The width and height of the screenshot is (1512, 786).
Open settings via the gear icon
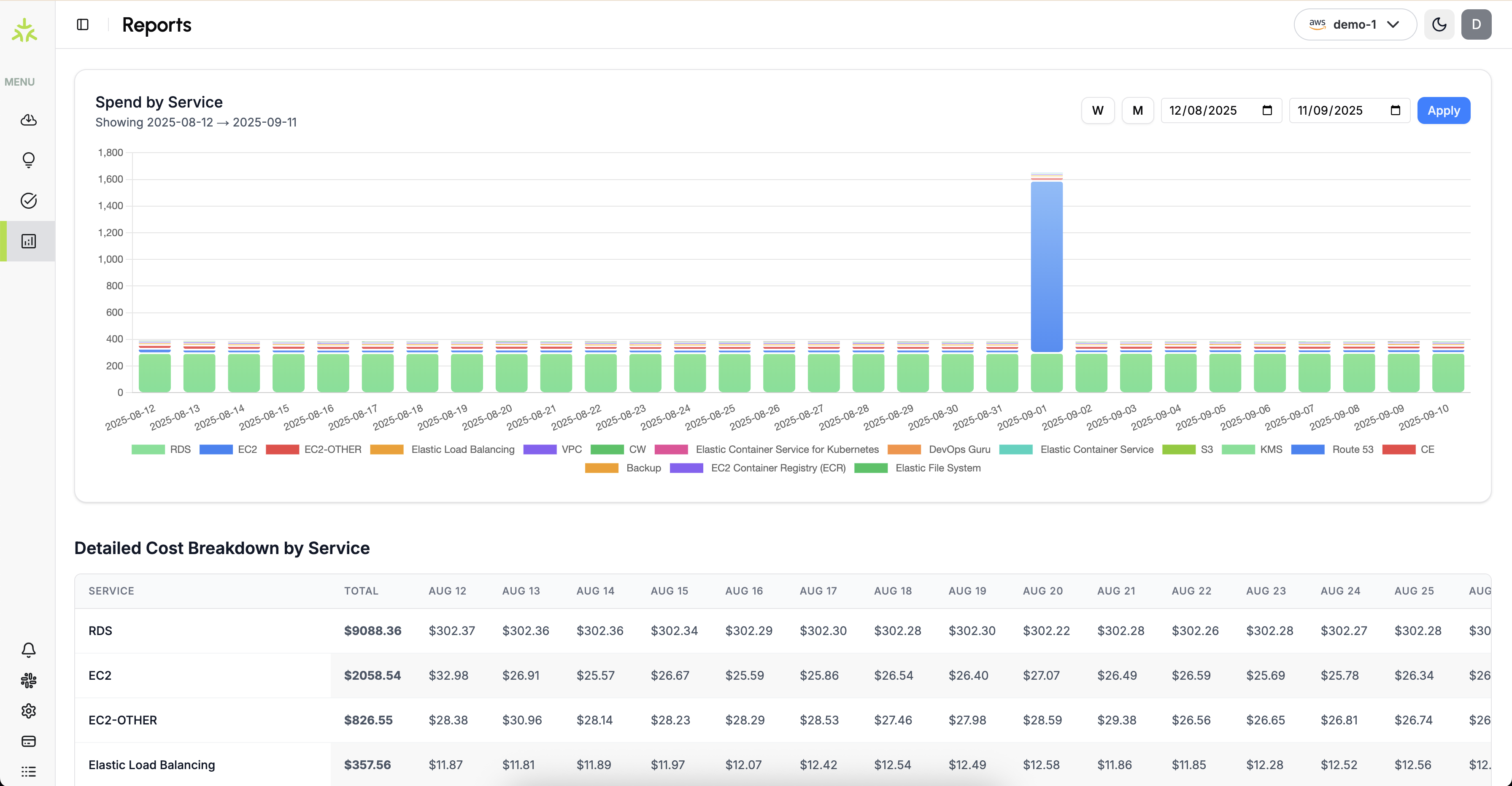click(x=28, y=711)
